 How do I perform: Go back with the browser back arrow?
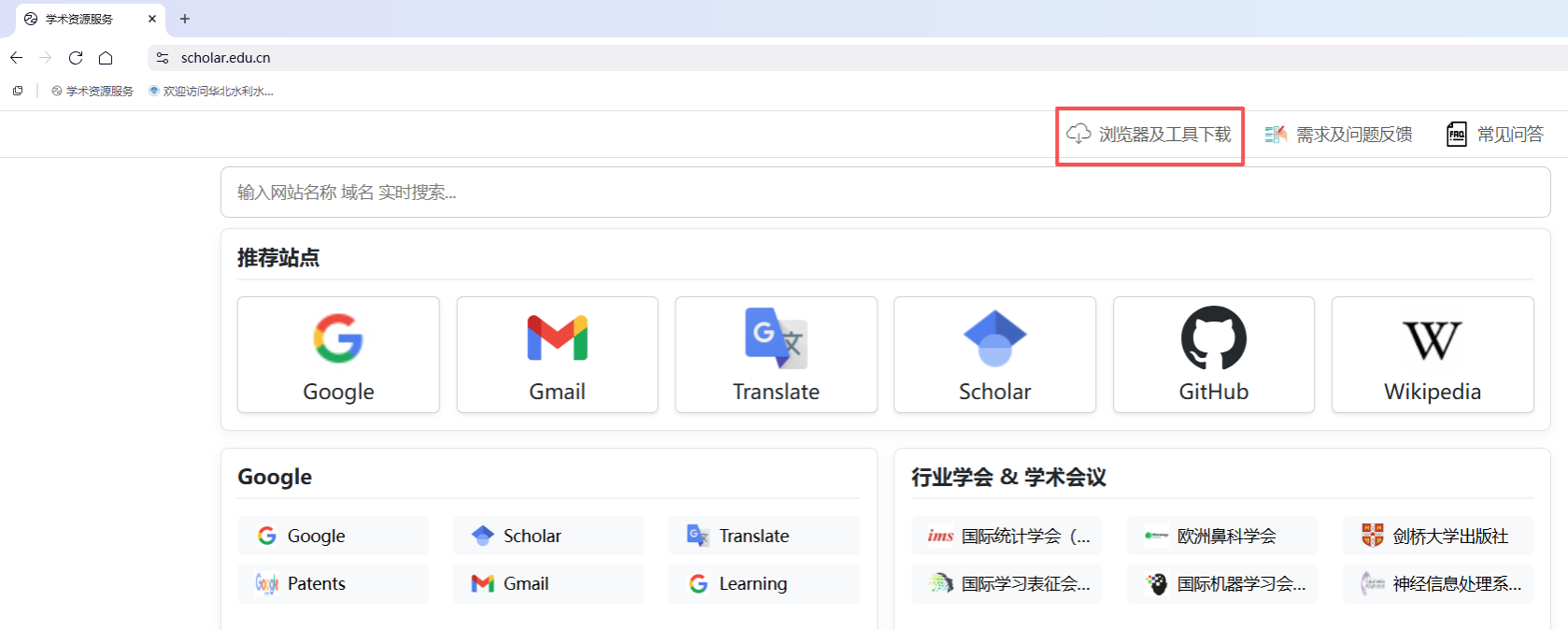click(x=17, y=58)
